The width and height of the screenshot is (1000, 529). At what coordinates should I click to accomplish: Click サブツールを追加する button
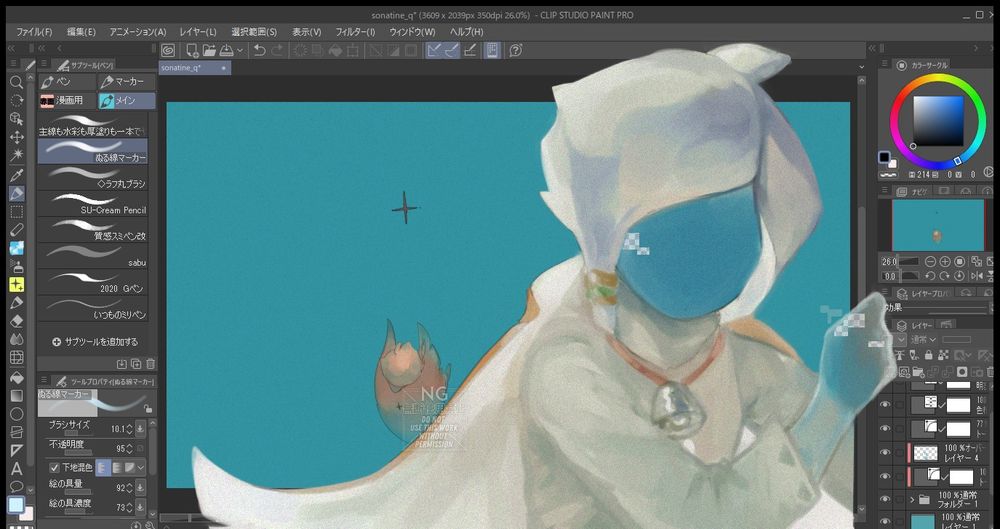point(94,342)
